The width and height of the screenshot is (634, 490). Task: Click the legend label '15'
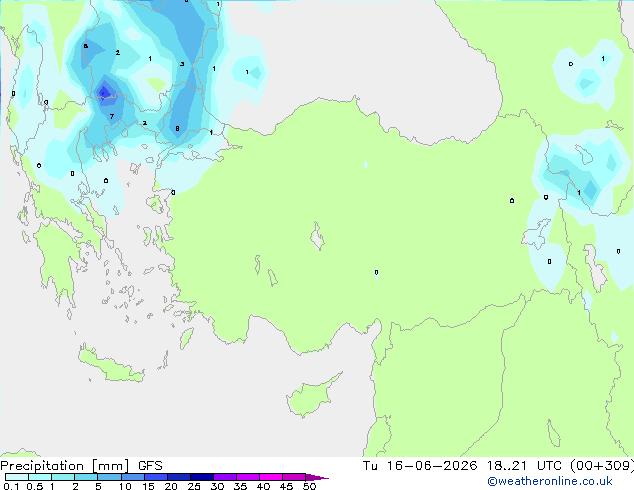148,486
